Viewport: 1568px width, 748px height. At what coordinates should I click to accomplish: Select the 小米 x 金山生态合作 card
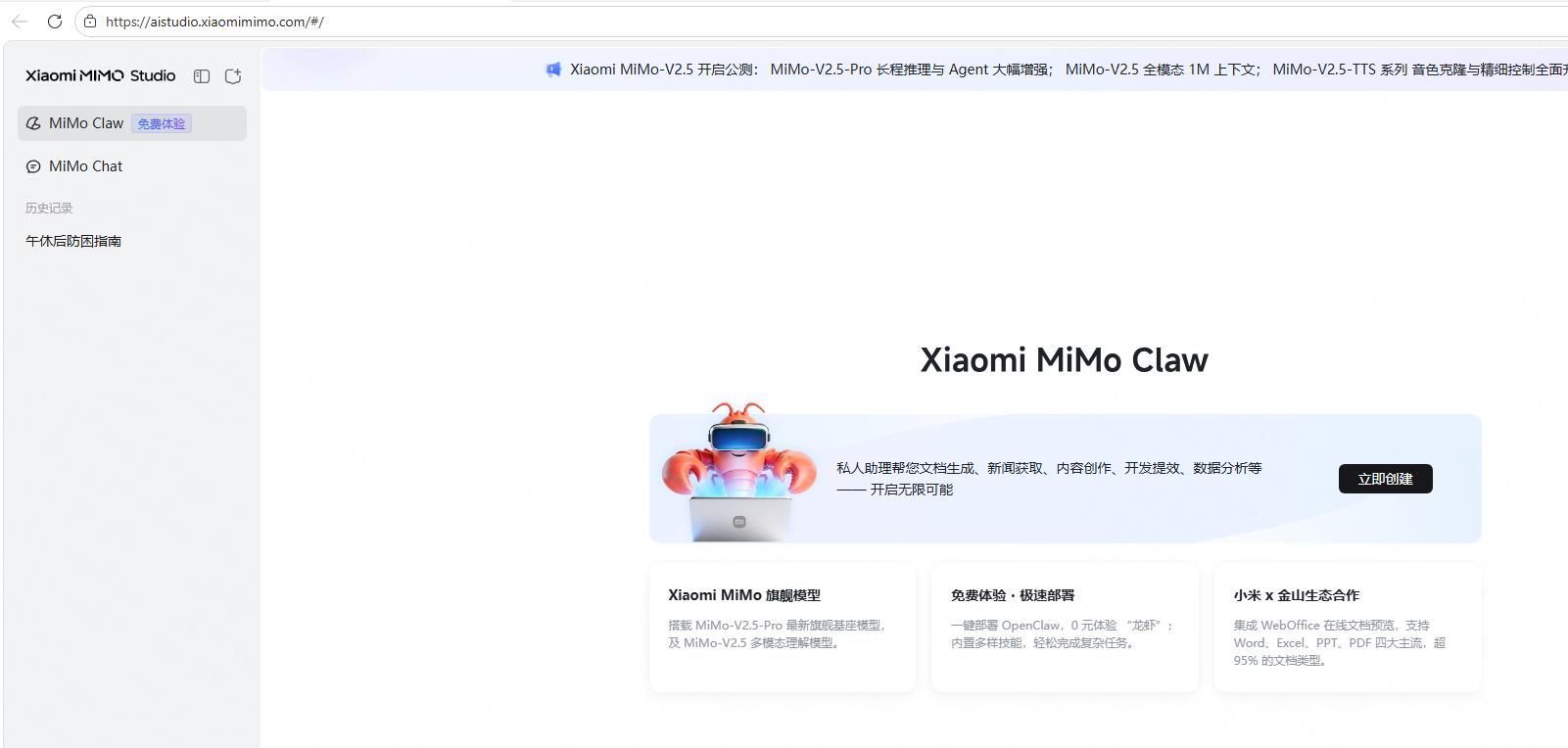tap(1347, 627)
